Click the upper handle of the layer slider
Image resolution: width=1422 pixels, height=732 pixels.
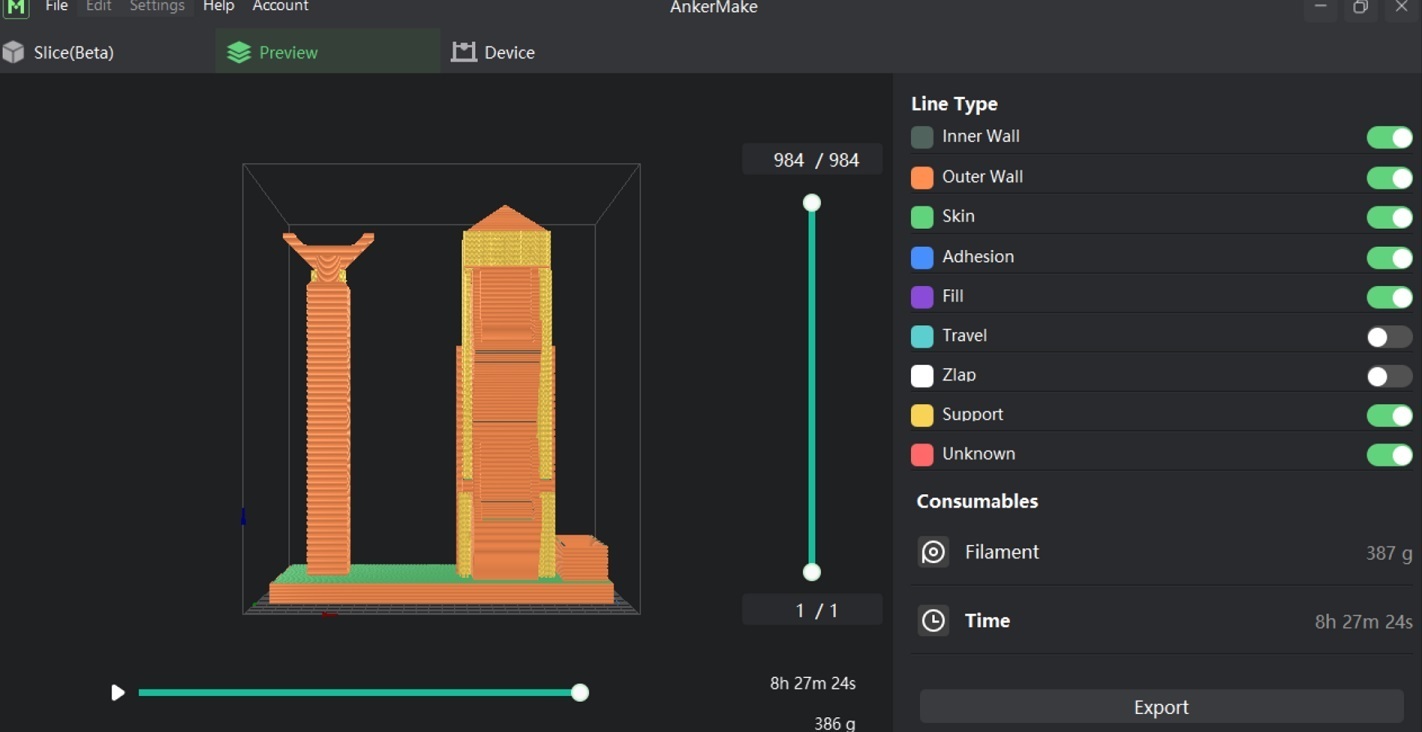tap(812, 203)
